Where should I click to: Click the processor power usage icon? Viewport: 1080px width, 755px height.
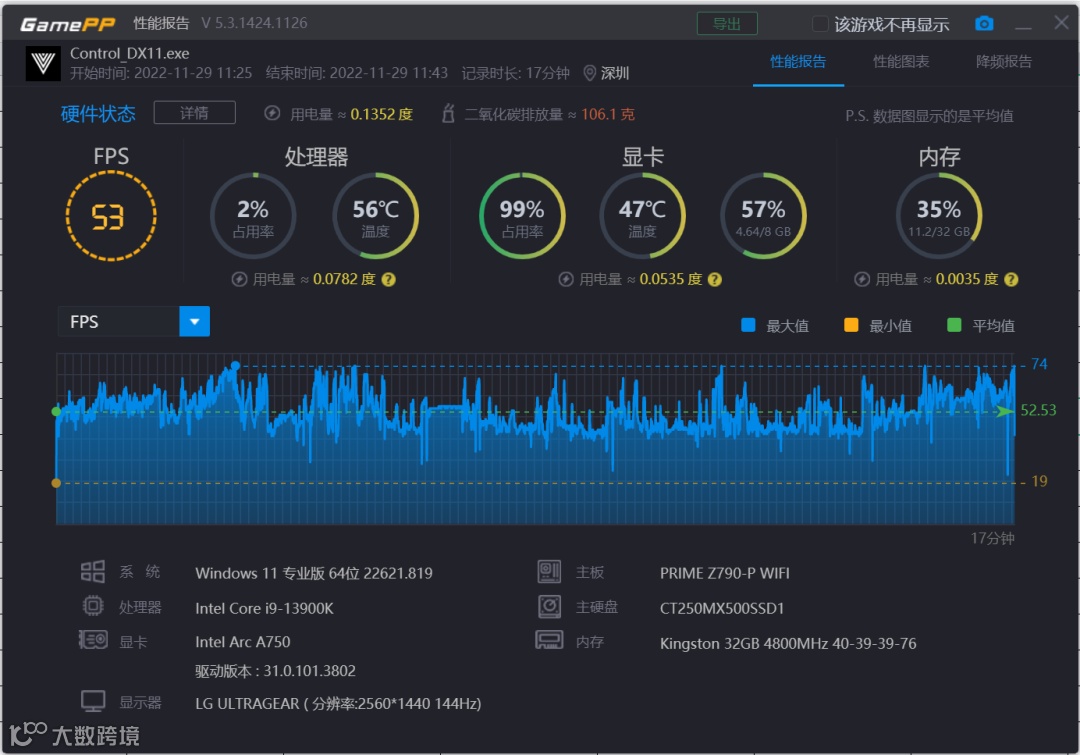coord(239,279)
